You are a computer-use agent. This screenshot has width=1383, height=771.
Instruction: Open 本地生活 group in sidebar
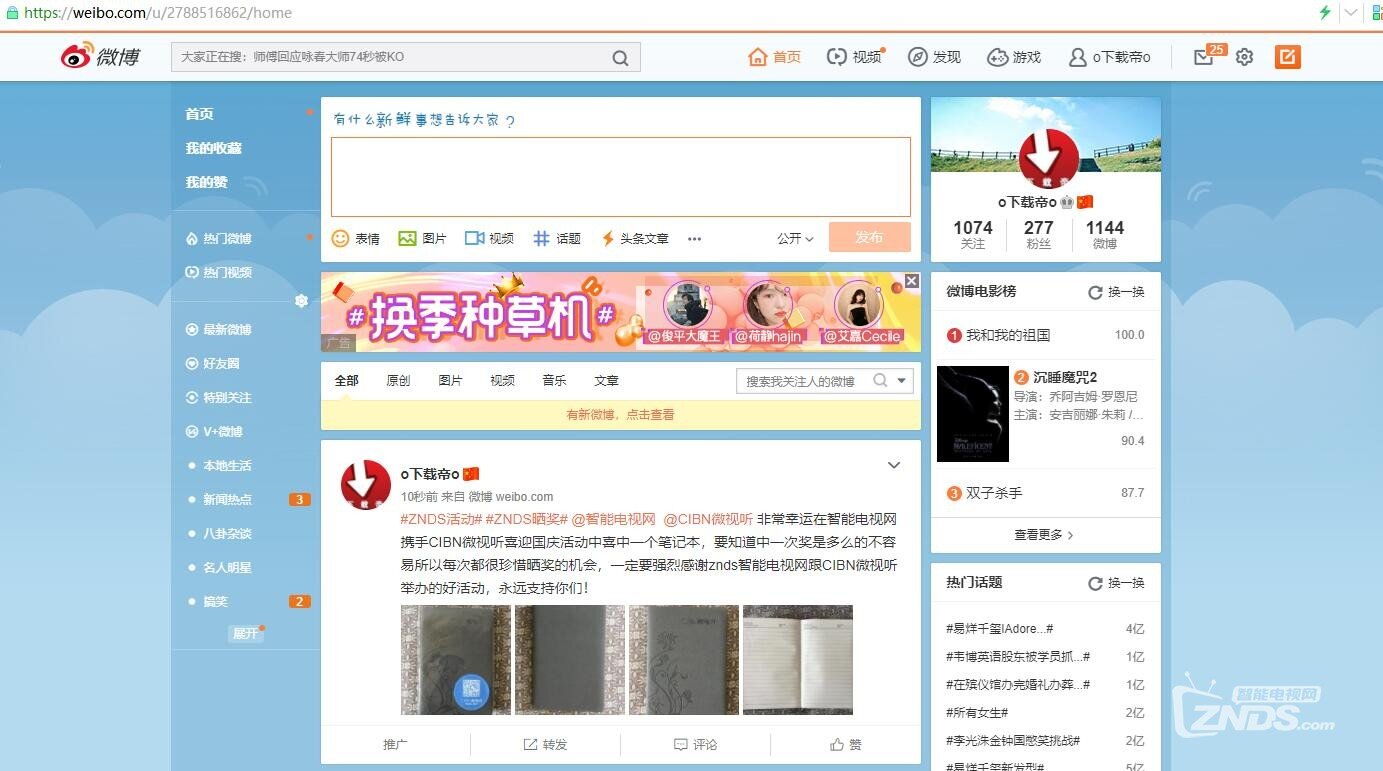click(x=227, y=465)
